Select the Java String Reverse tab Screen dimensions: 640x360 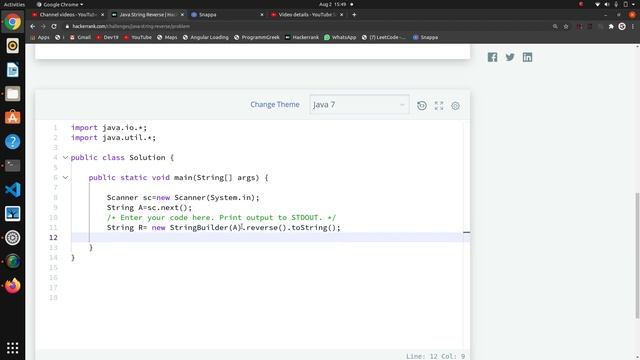pos(146,15)
